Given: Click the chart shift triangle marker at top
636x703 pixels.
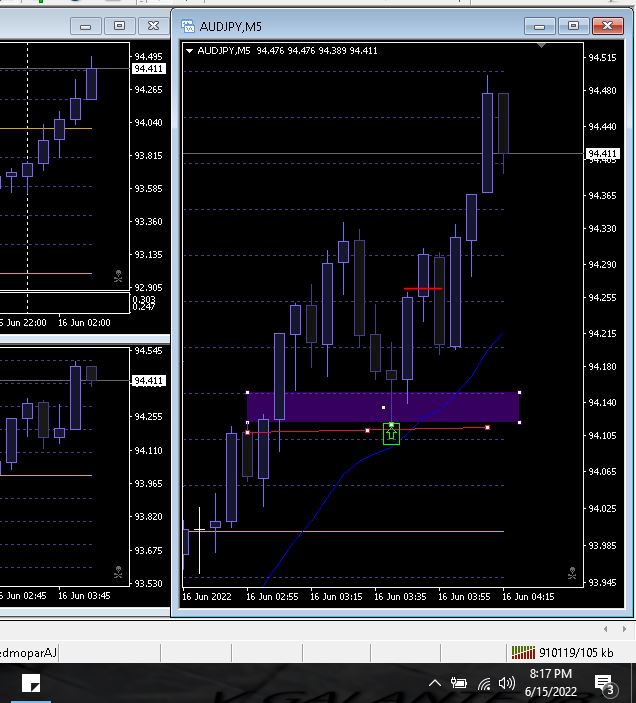Looking at the screenshot, I should (541, 45).
